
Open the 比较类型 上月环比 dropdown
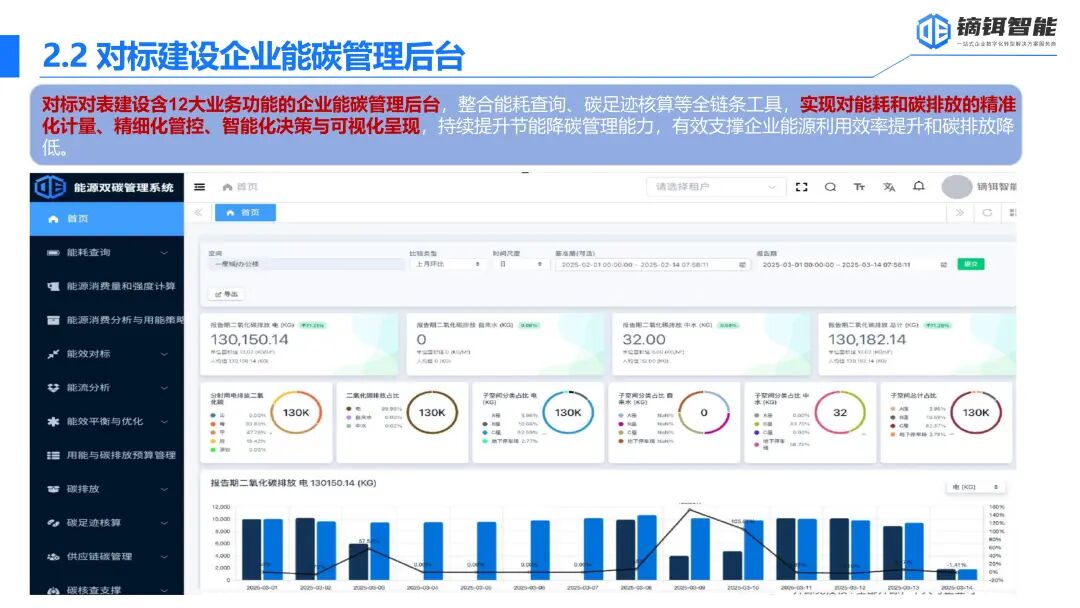[x=446, y=264]
